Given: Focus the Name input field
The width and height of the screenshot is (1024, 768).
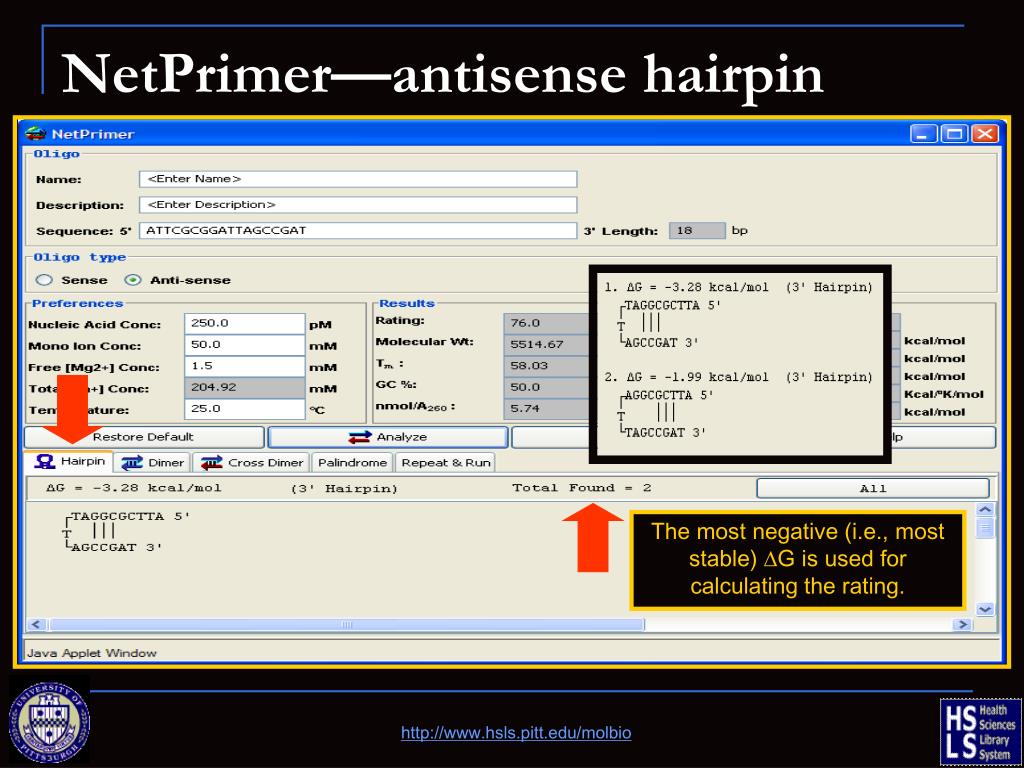Looking at the screenshot, I should click(x=358, y=179).
